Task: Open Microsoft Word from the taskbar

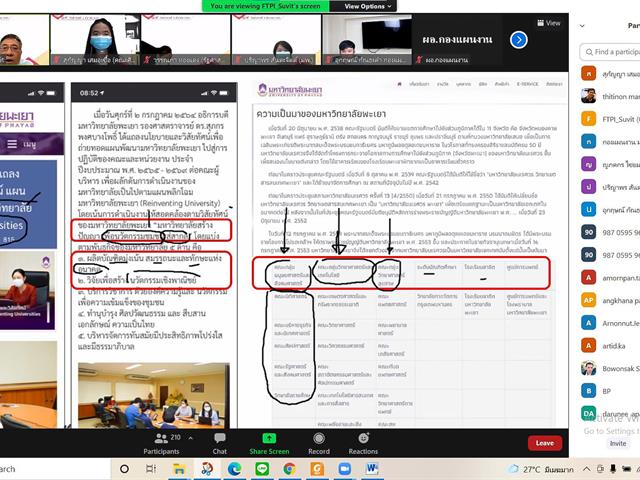Action: coord(372,469)
